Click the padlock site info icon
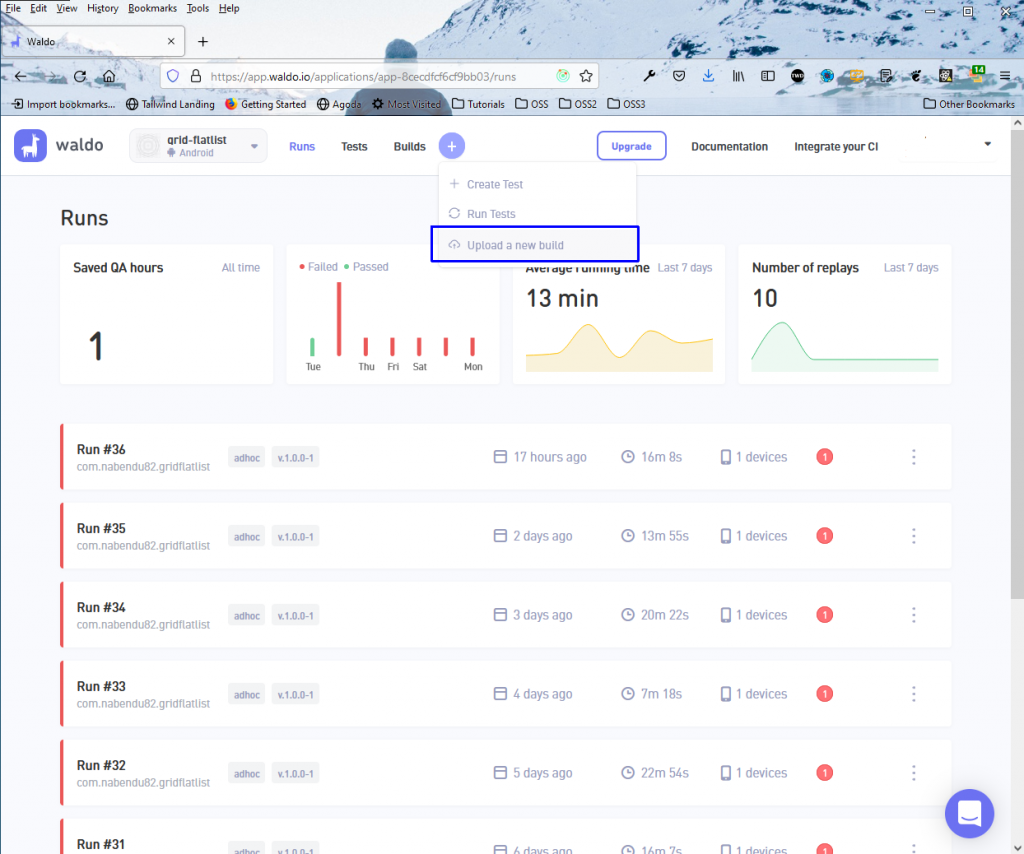Viewport: 1024px width, 854px height. (x=196, y=76)
